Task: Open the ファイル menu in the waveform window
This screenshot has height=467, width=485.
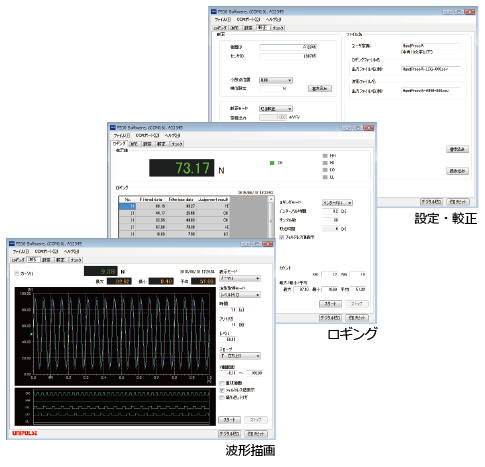Action: [x=21, y=252]
